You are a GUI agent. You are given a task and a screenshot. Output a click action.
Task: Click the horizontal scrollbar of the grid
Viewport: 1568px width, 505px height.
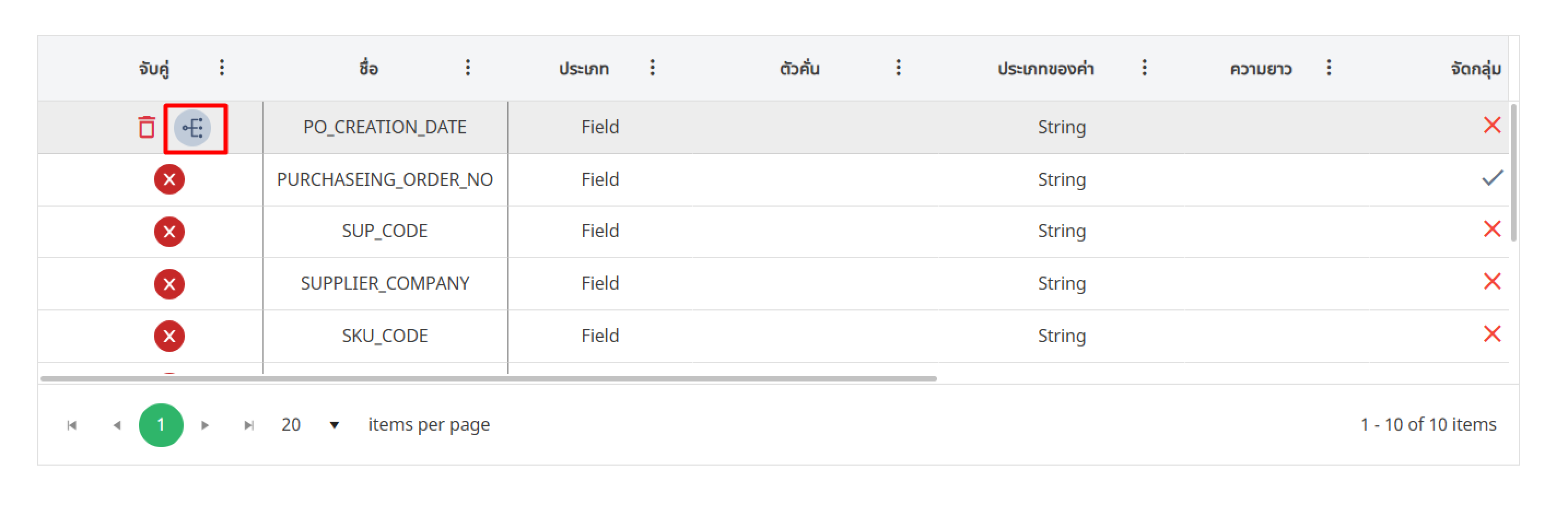click(487, 378)
